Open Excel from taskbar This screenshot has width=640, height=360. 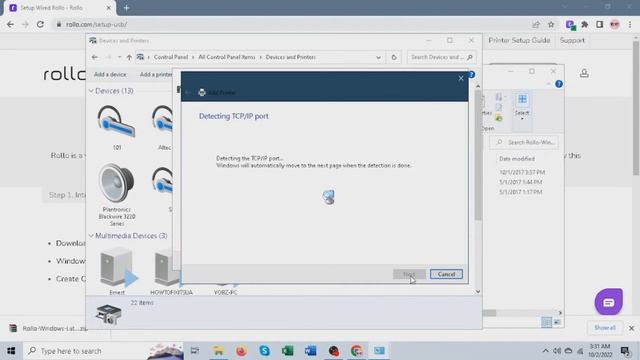pos(287,351)
